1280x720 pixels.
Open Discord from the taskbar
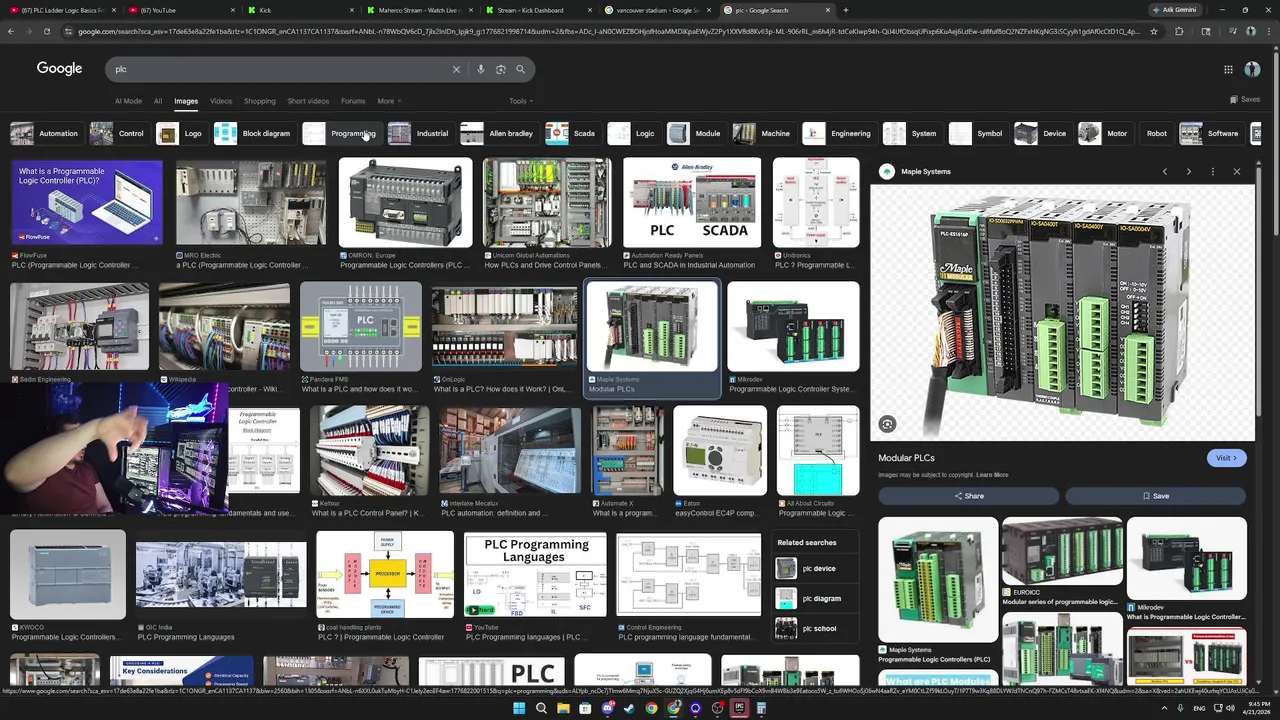click(x=607, y=708)
